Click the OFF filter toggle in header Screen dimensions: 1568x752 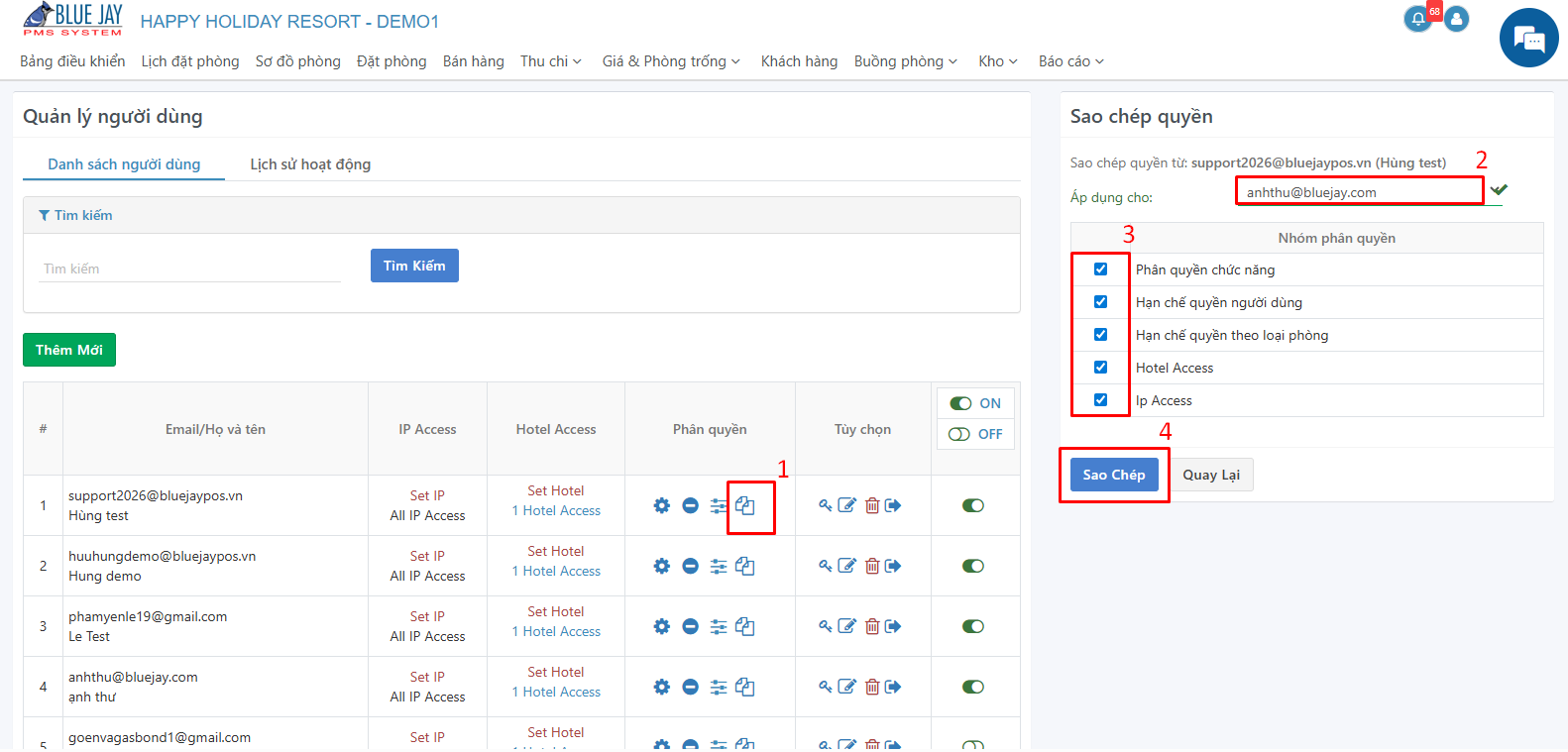(975, 434)
